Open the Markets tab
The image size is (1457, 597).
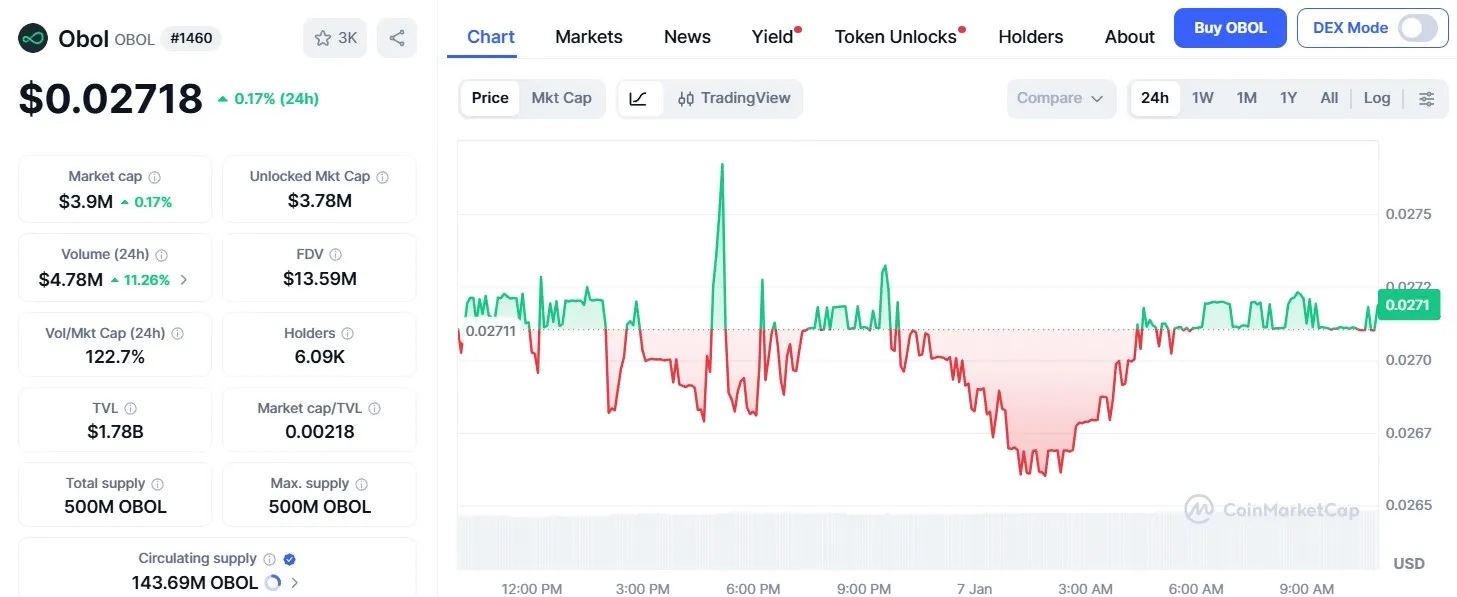pos(588,37)
